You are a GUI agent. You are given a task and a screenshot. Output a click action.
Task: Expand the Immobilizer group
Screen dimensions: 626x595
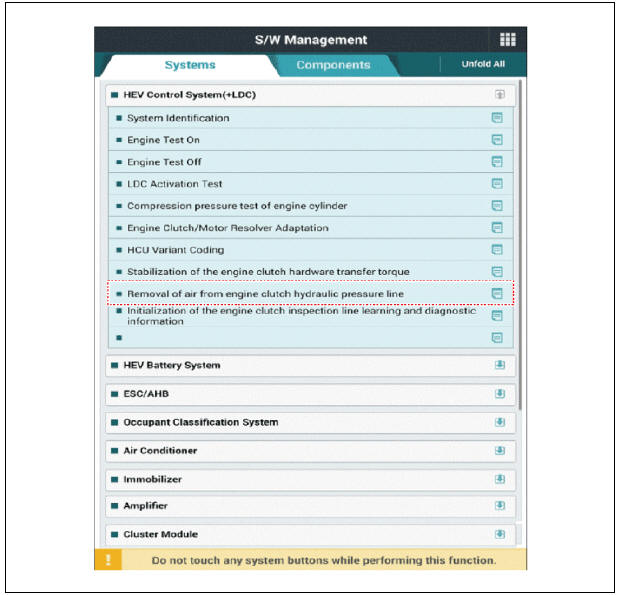point(499,479)
